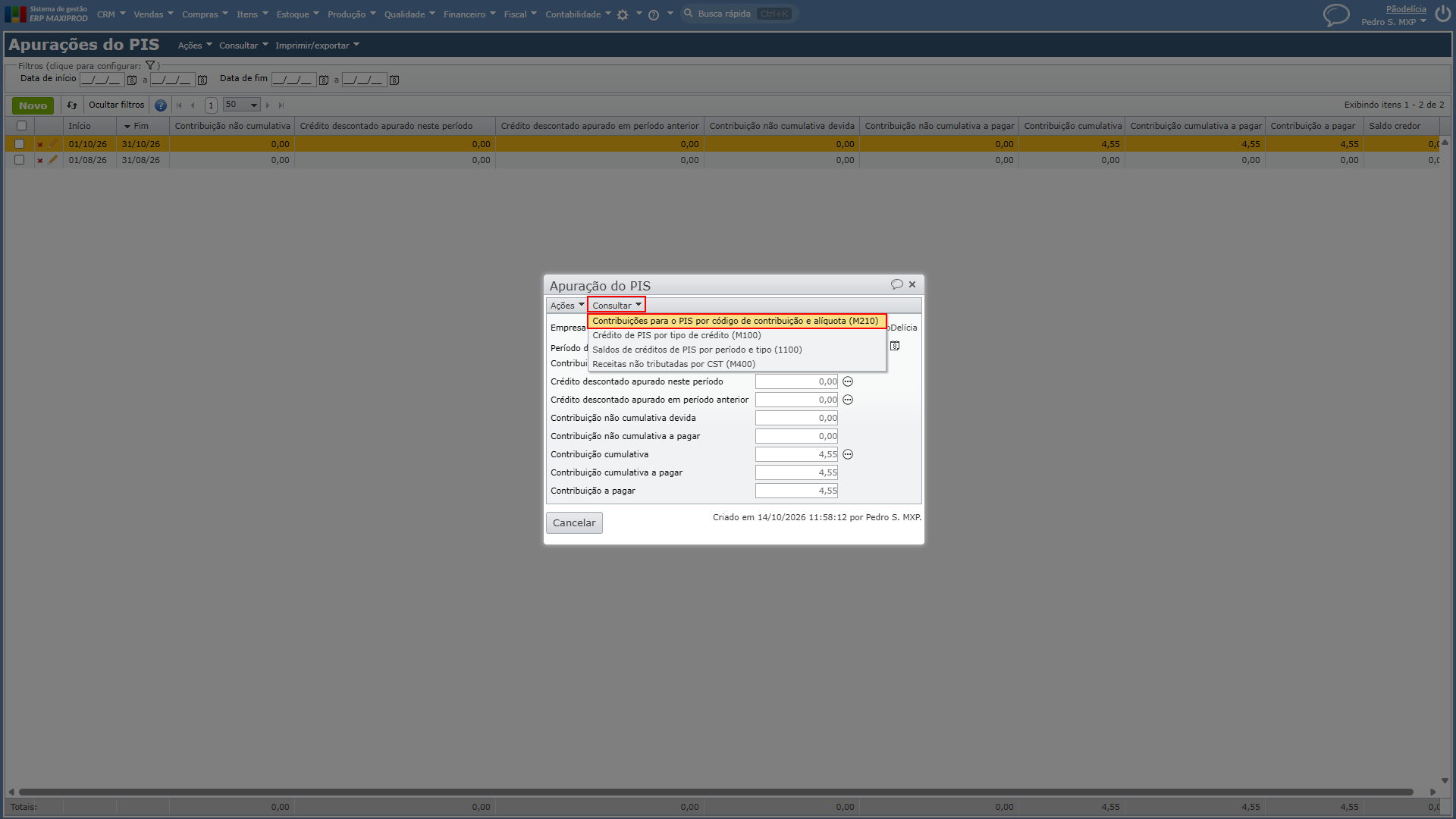Click Ocultar filtros
This screenshot has height=819, width=1456.
(116, 105)
